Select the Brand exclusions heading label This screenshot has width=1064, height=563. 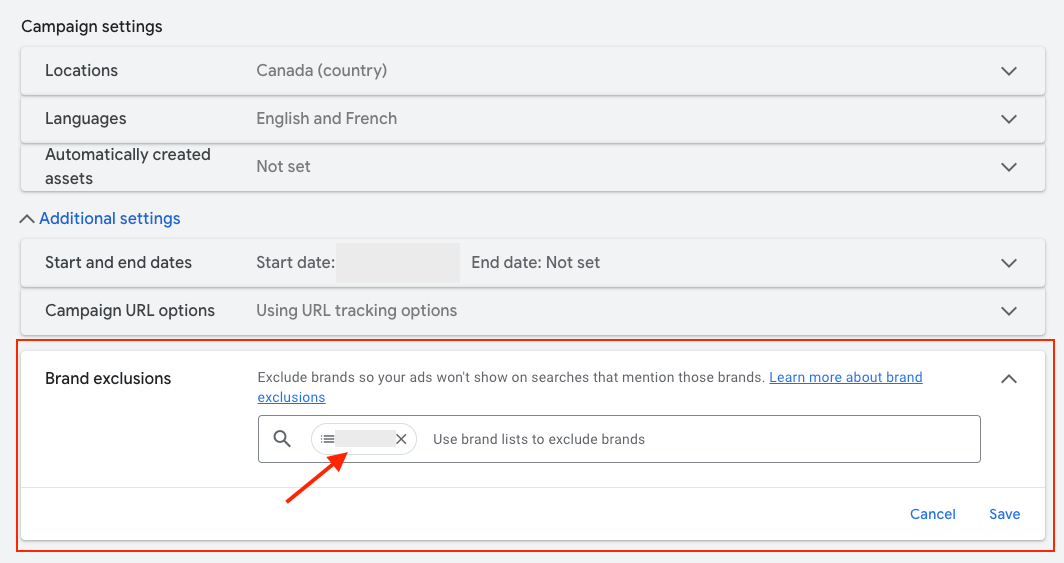108,378
